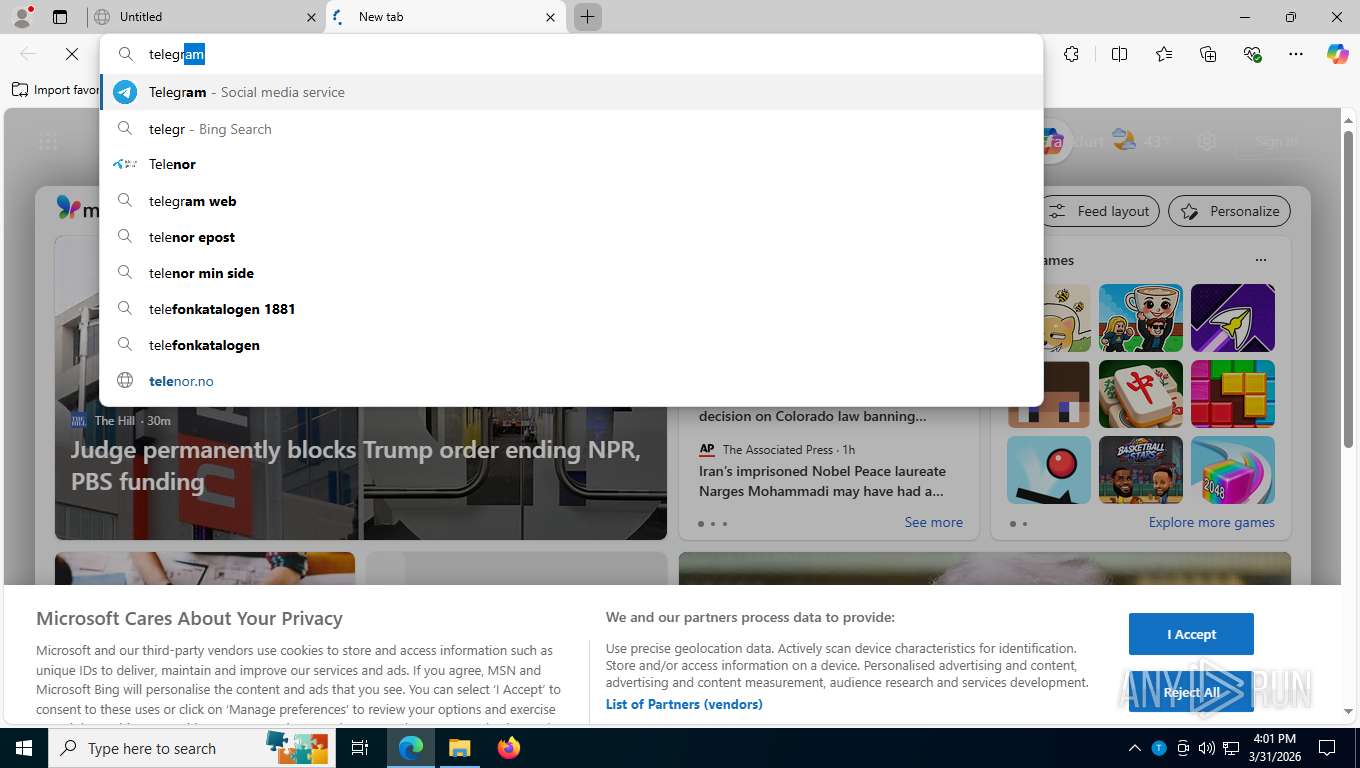Screen dimensions: 1360x768
Task: Launch the red ball game thumbnail
Action: [x=1049, y=470]
